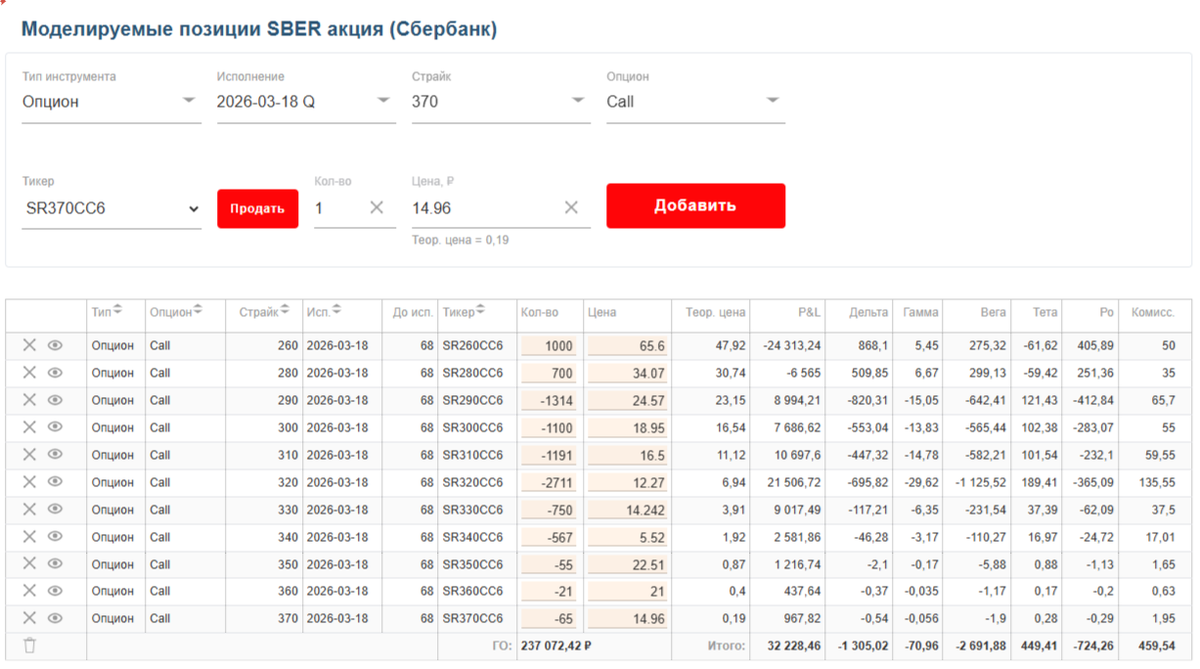Screen dimensions: 1200x669
Task: Edit quantity -567 for SR340CC6
Action: pyautogui.click(x=549, y=536)
